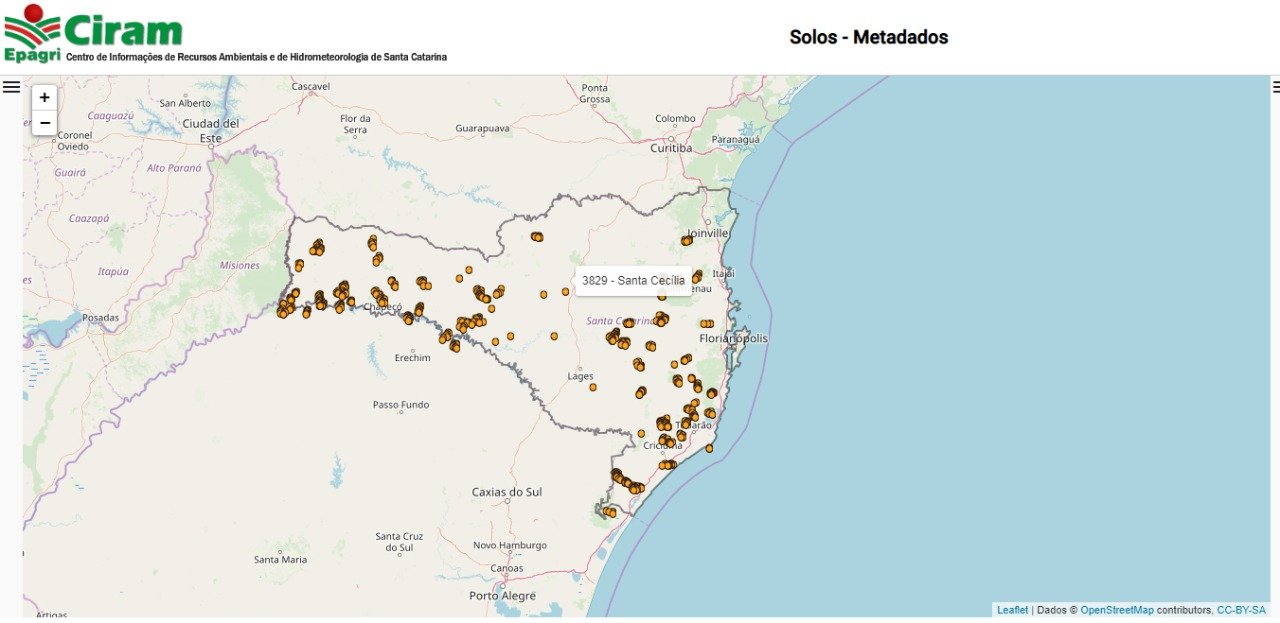The width and height of the screenshot is (1280, 623).
Task: Click the Guarapuava city label
Action: click(x=482, y=129)
